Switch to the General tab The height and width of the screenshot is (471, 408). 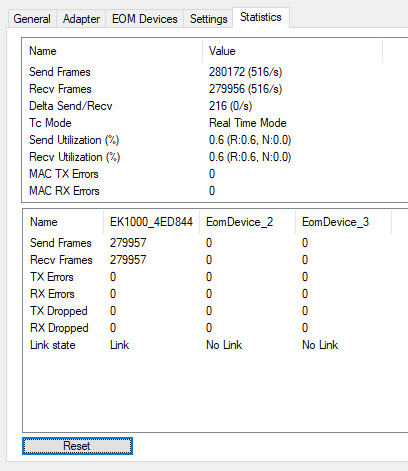tap(32, 19)
